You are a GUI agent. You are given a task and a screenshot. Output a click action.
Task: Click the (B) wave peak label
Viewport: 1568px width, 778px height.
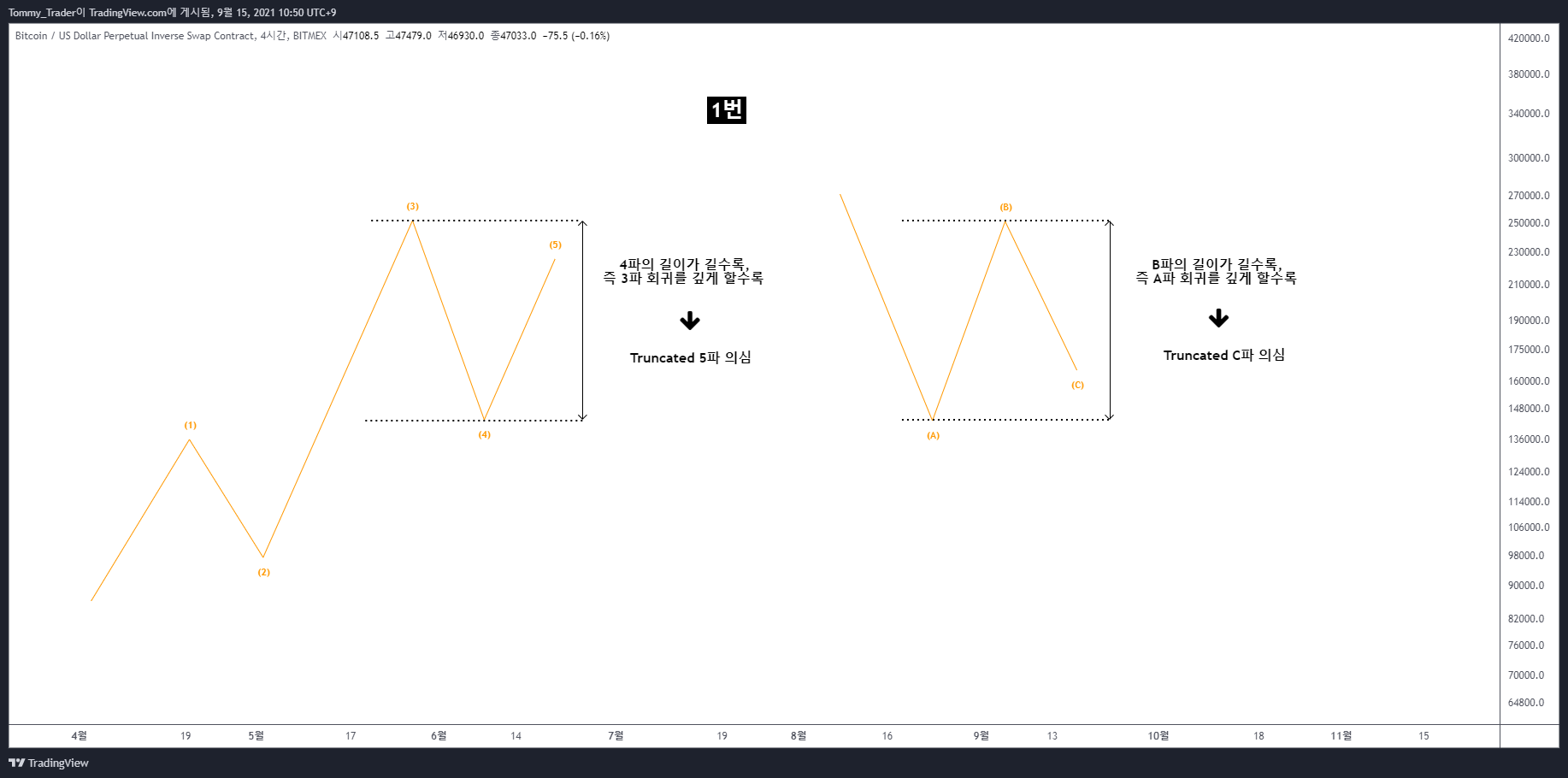click(1006, 207)
